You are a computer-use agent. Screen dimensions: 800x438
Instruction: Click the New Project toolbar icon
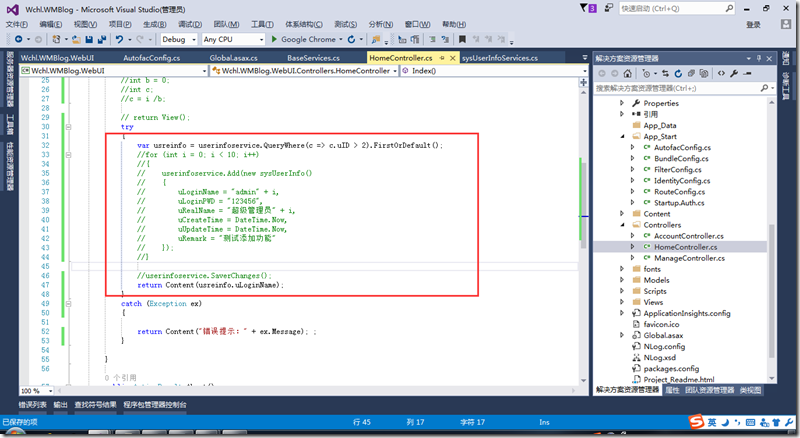(56, 39)
